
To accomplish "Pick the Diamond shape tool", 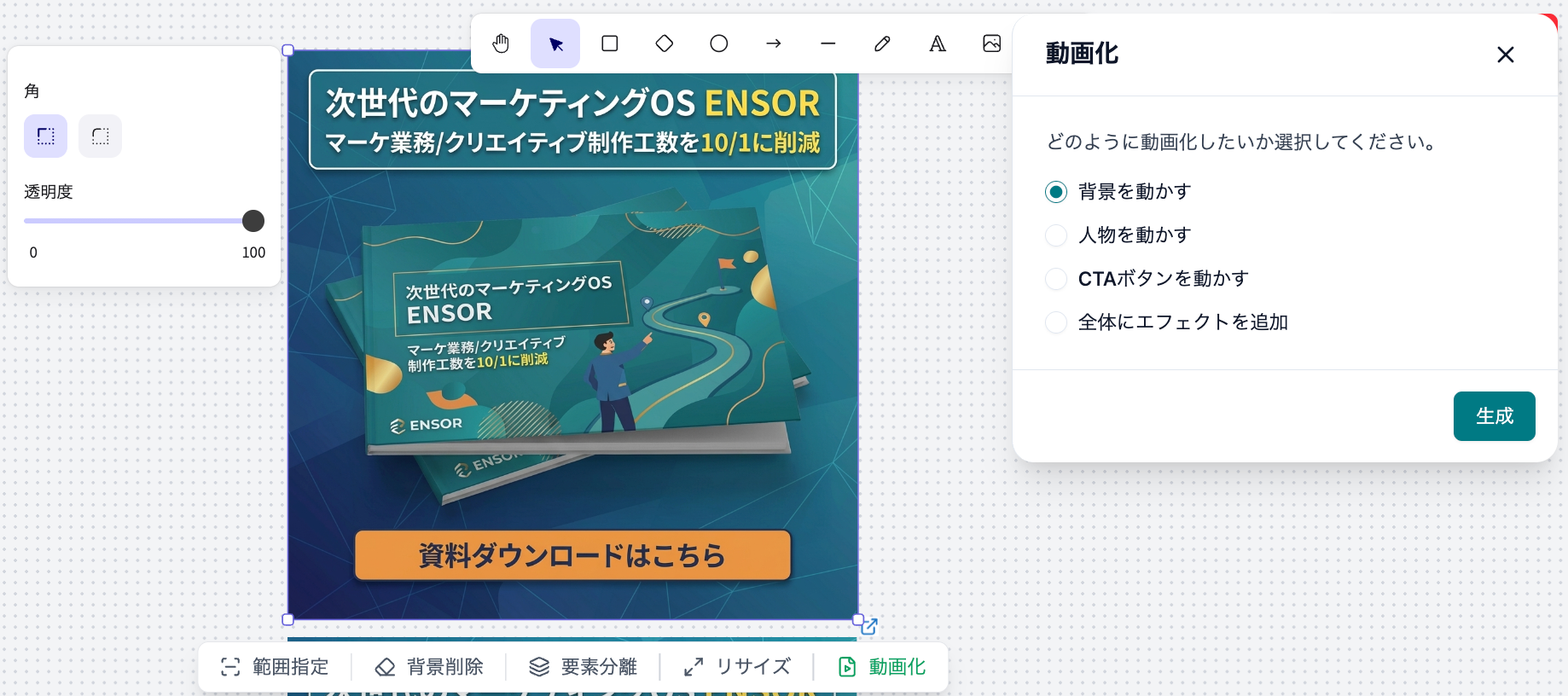I will coord(665,43).
